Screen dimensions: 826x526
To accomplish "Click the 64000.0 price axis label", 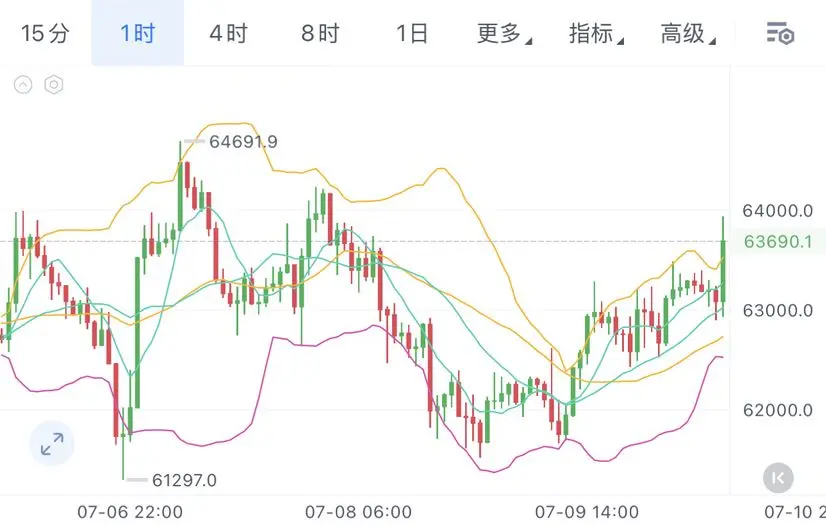I will tap(778, 211).
